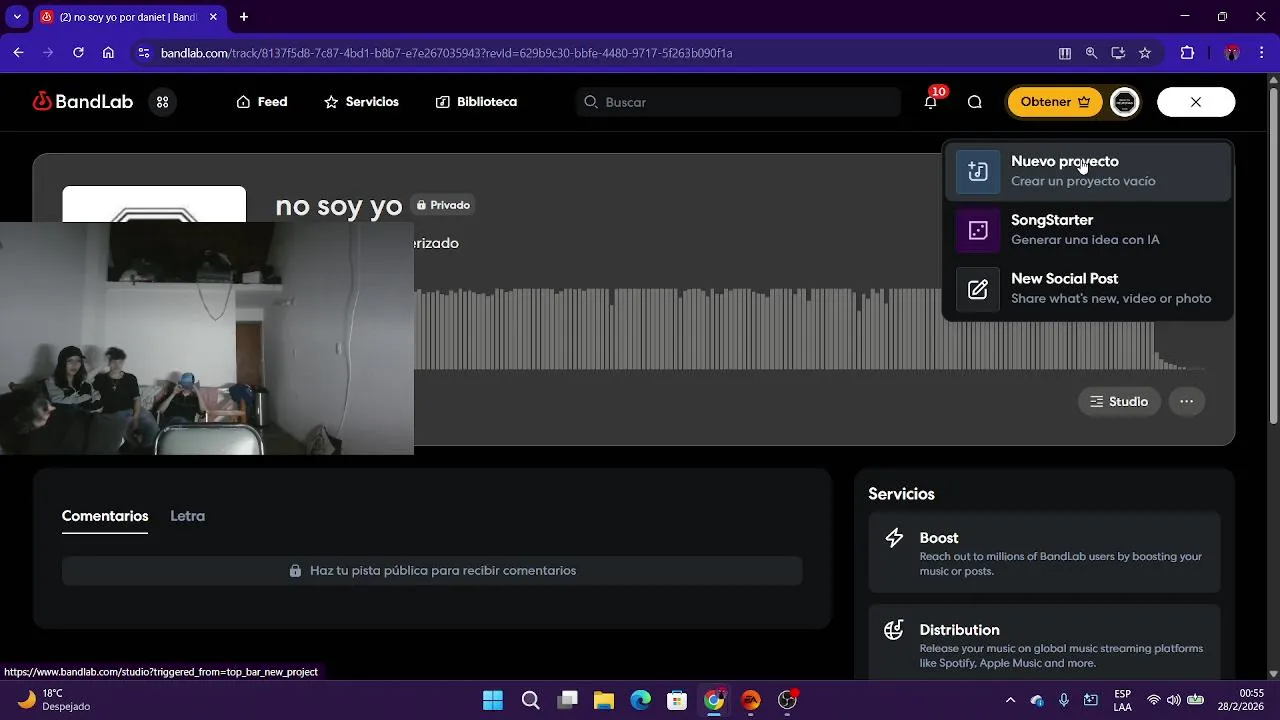Click the Distribution globe icon

point(894,630)
